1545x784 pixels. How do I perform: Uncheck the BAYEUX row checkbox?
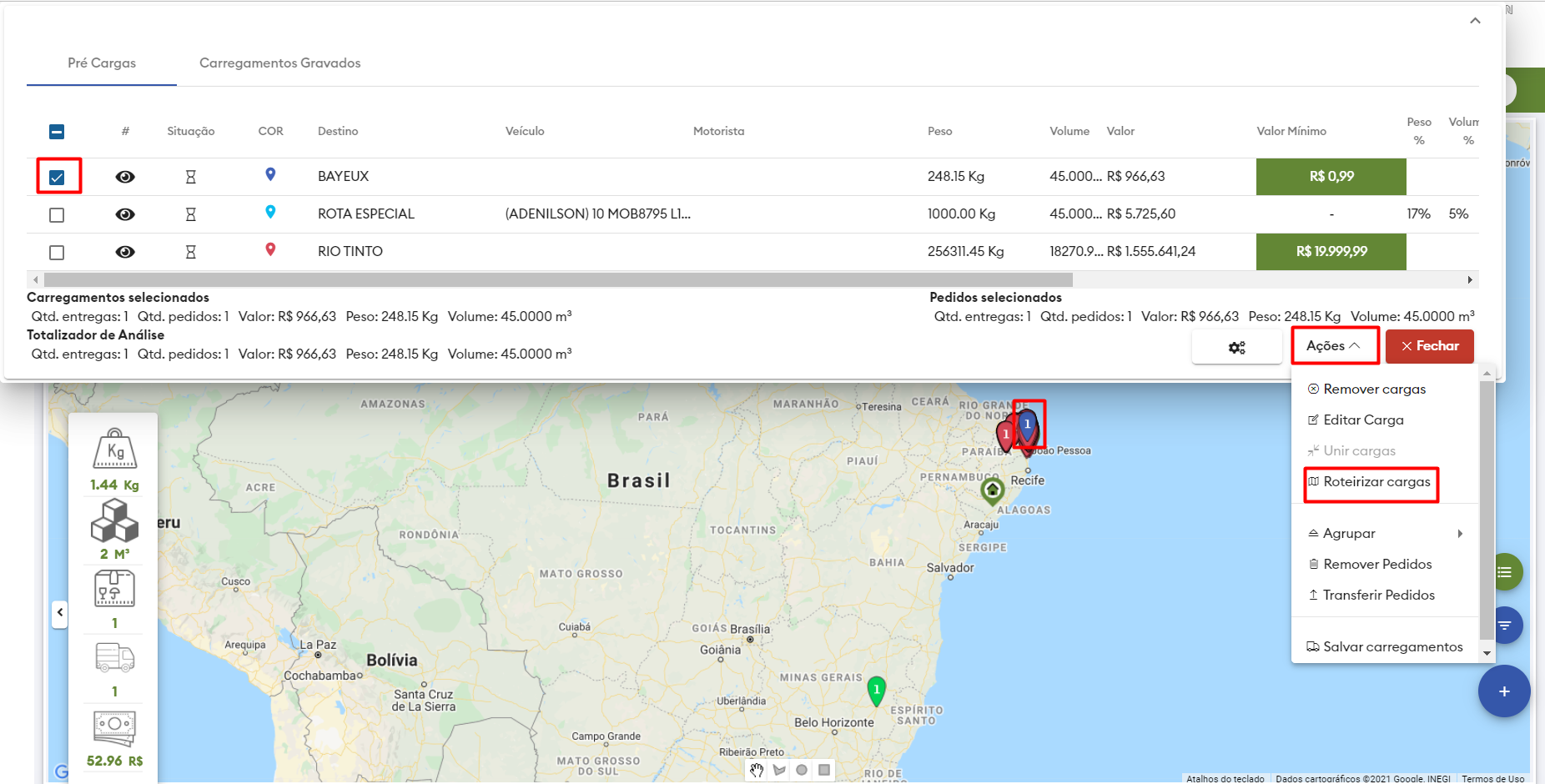pyautogui.click(x=57, y=177)
